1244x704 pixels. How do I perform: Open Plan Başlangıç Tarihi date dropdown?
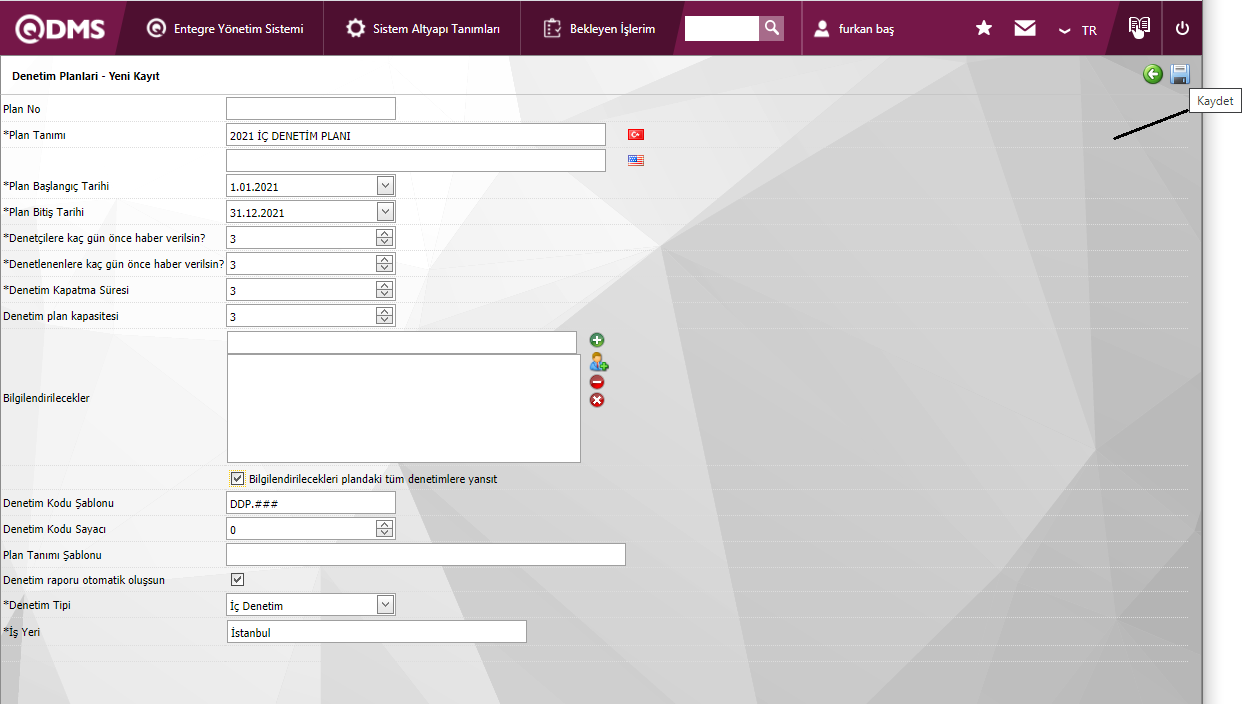click(385, 186)
